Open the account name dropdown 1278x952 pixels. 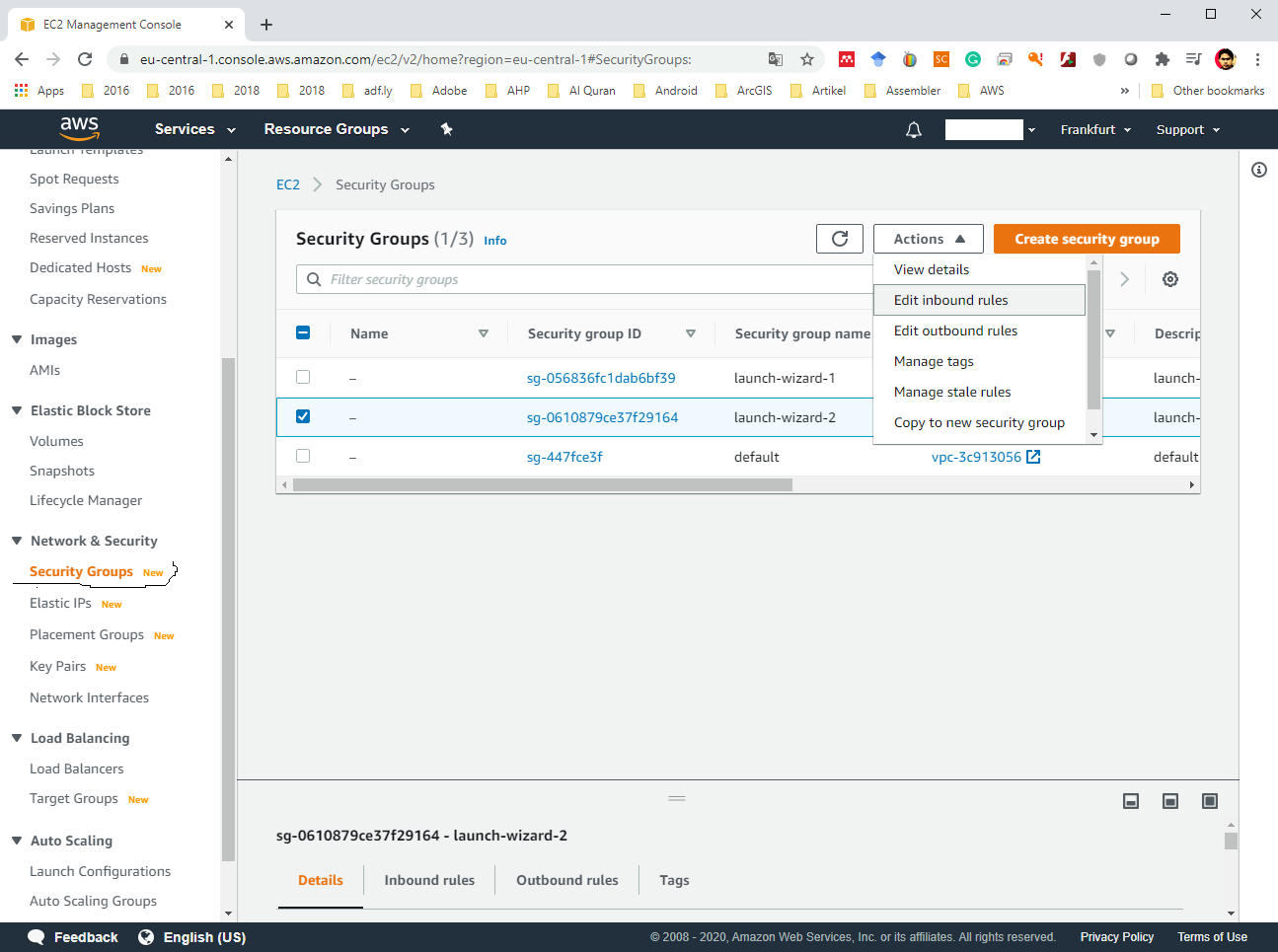pos(990,129)
